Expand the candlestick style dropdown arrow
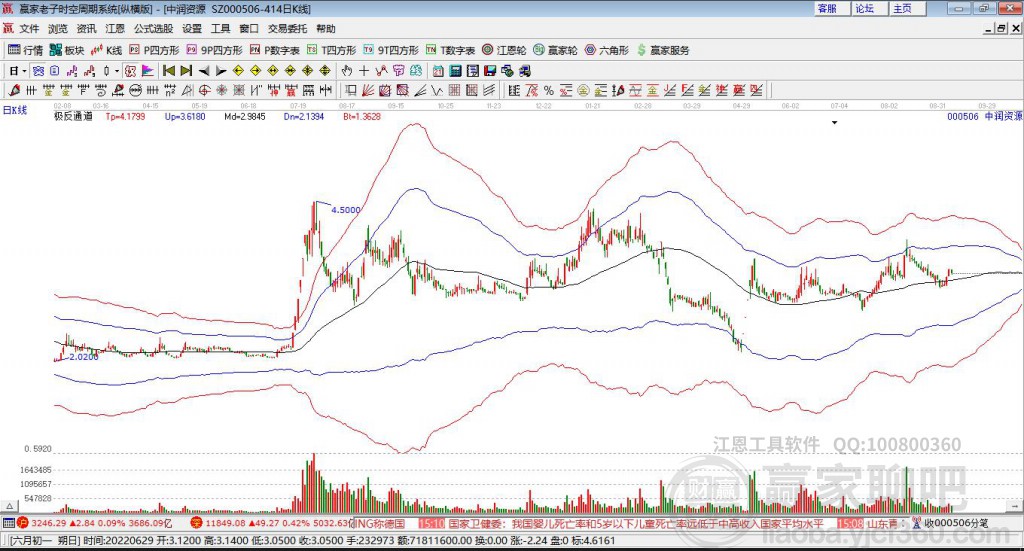1024x551 pixels. point(117,71)
